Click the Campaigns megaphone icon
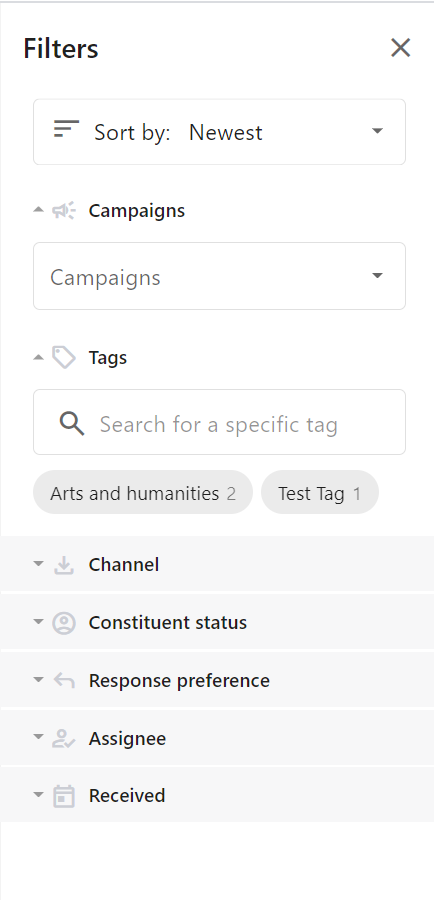The height and width of the screenshot is (900, 434). [x=64, y=211]
